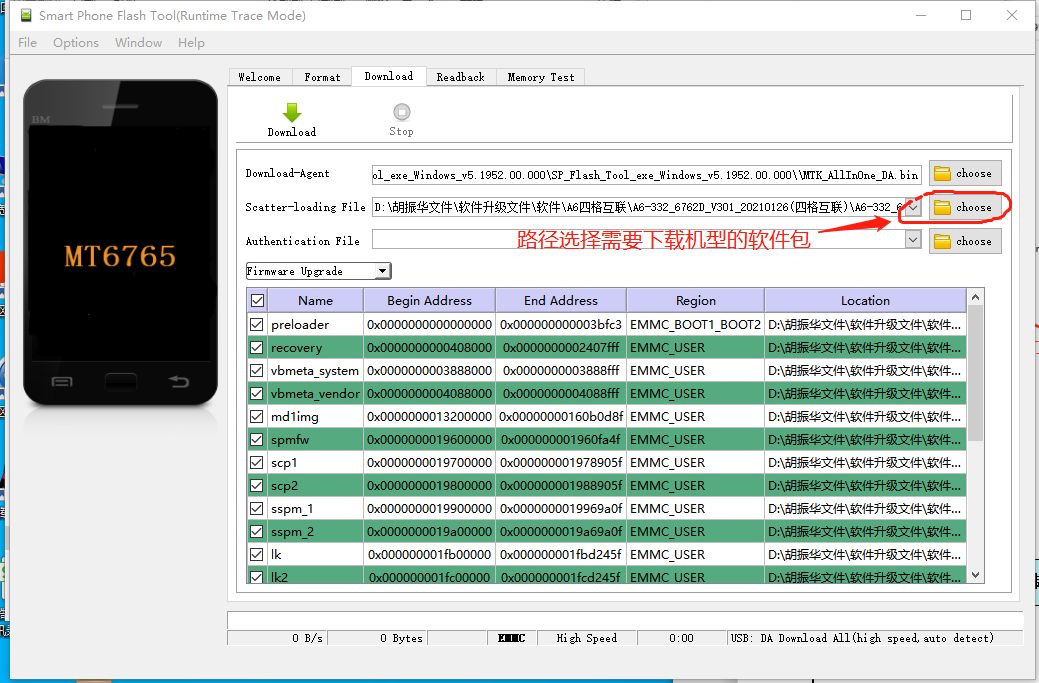Image resolution: width=1039 pixels, height=683 pixels.
Task: Click folder icon to choose Download-Agent
Action: point(942,174)
